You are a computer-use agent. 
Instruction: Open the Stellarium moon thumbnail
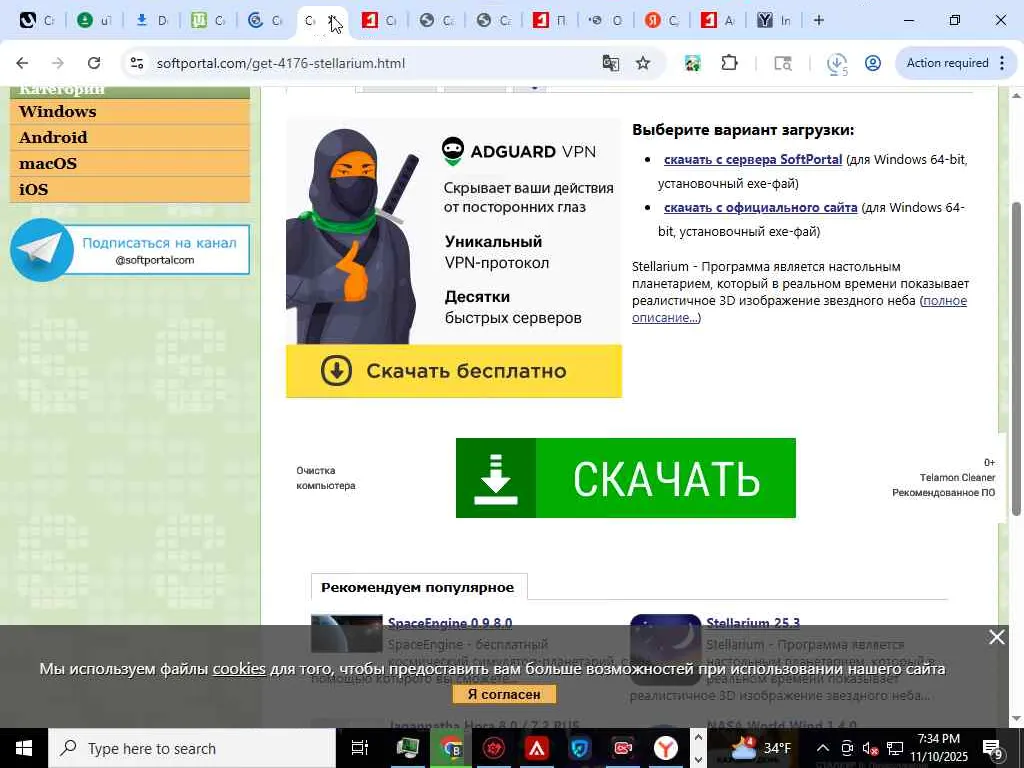(x=665, y=650)
